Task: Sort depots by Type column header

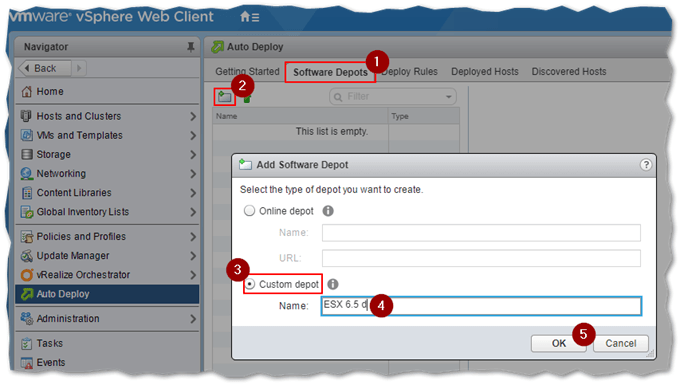Action: pos(424,116)
